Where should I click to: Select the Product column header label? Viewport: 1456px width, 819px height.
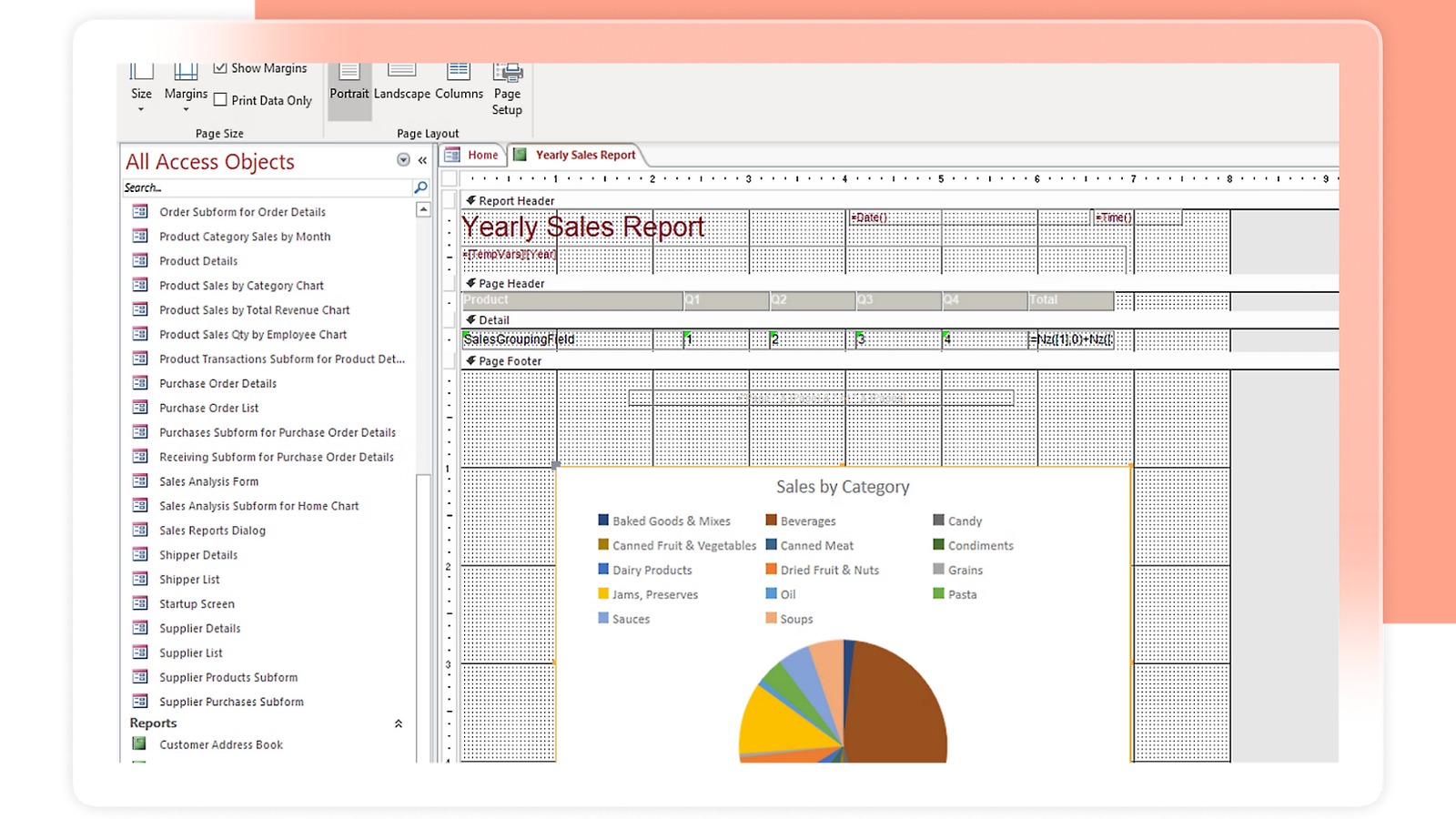coord(571,300)
